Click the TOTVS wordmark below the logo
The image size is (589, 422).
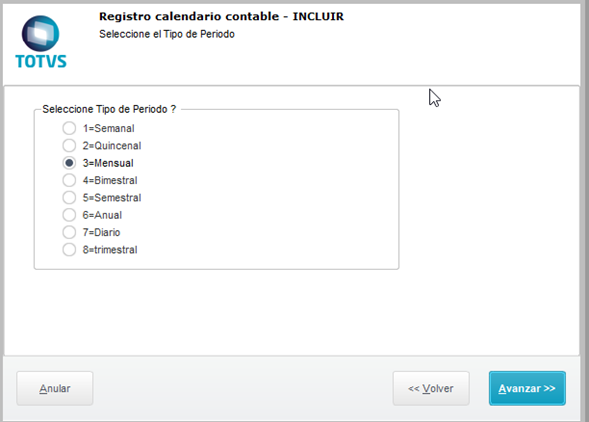pos(41,61)
